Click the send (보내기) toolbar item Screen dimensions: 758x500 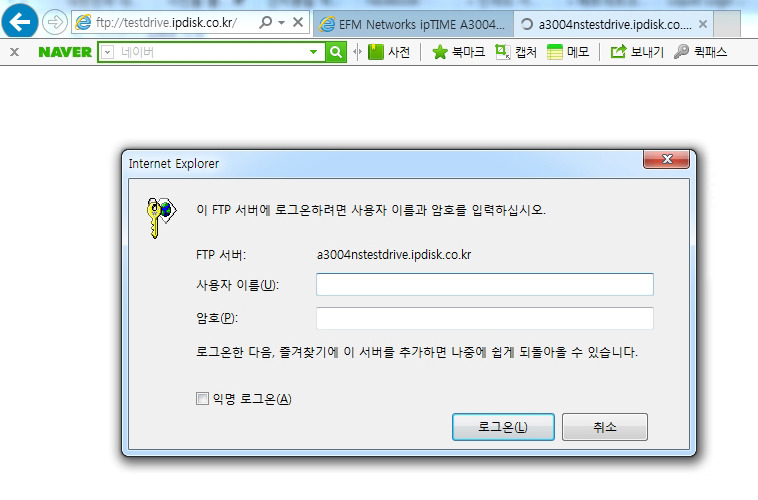pos(637,52)
